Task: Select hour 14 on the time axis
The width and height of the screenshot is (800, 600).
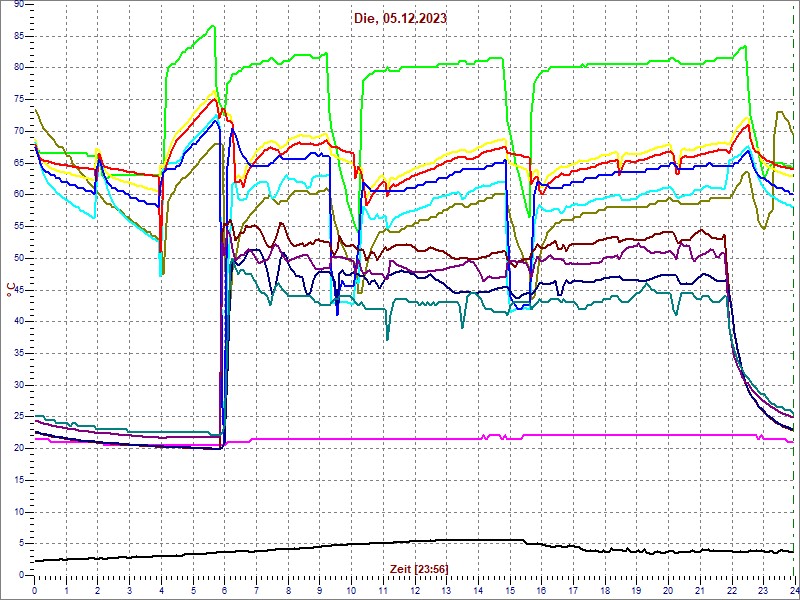Action: 478,591
